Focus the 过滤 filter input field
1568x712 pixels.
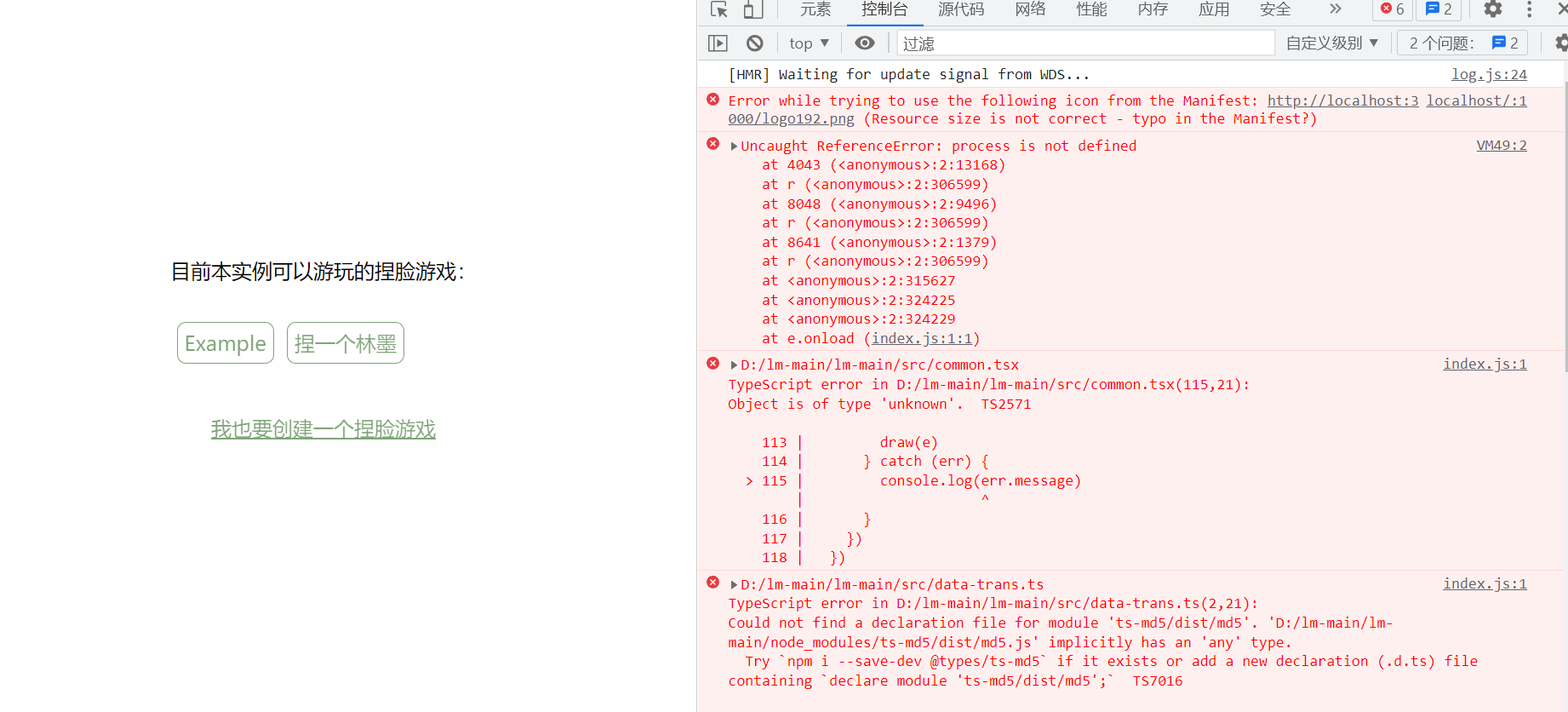pos(1085,43)
